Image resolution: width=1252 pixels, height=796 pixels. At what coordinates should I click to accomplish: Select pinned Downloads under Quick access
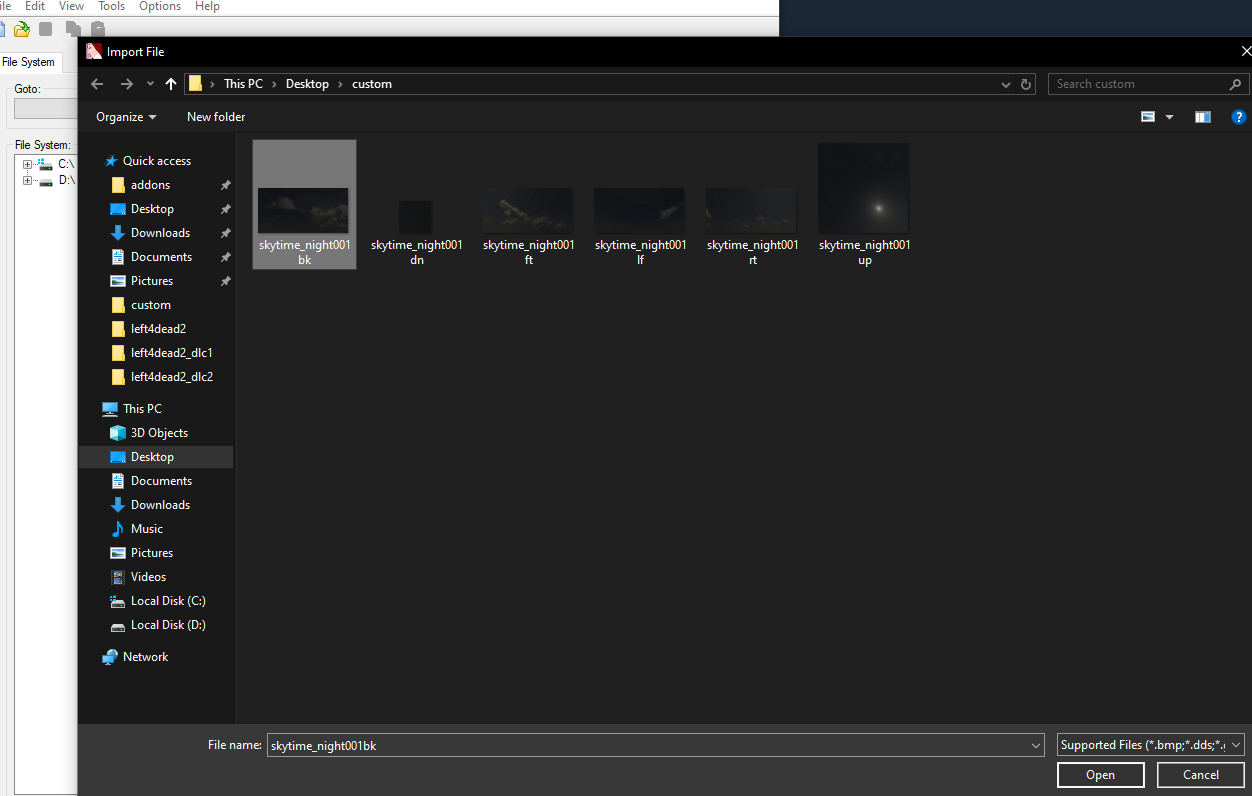160,233
